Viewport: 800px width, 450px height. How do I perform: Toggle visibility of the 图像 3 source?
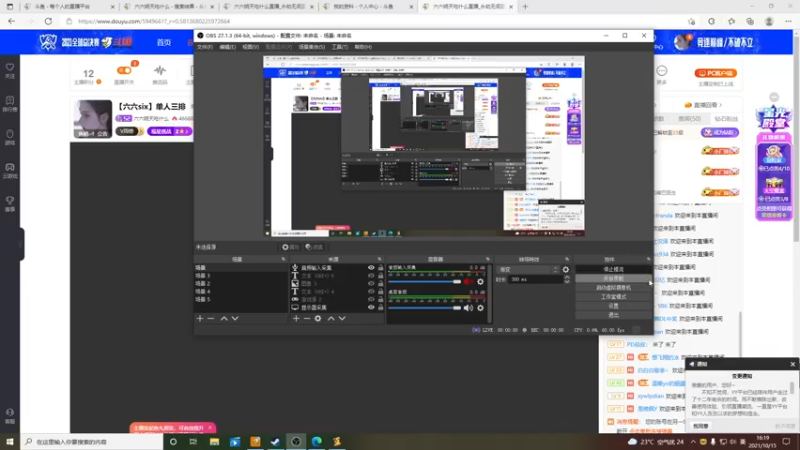click(x=371, y=283)
